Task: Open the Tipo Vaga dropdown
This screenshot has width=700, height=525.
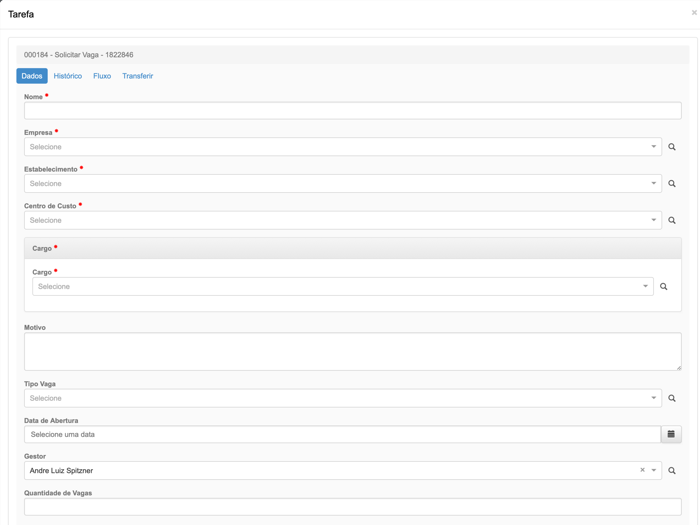Action: [343, 398]
